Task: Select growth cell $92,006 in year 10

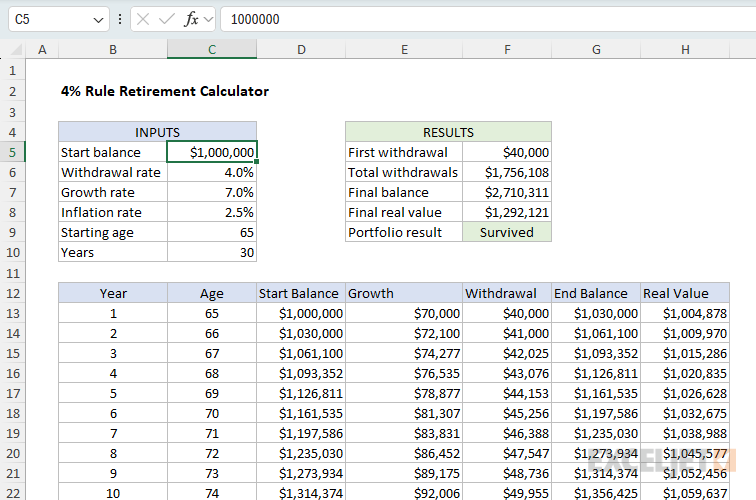Action: [x=404, y=493]
